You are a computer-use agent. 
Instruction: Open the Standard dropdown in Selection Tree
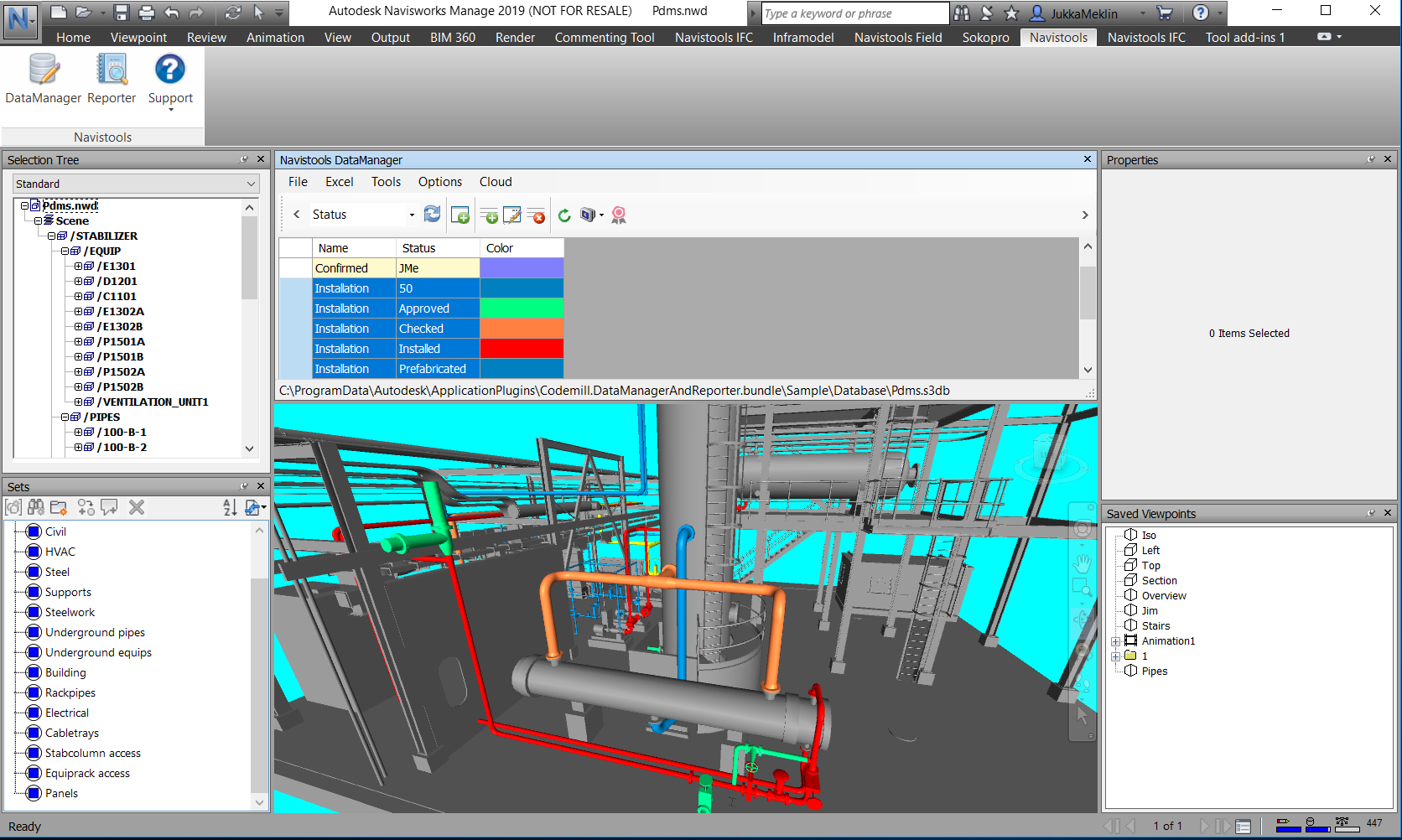[136, 184]
